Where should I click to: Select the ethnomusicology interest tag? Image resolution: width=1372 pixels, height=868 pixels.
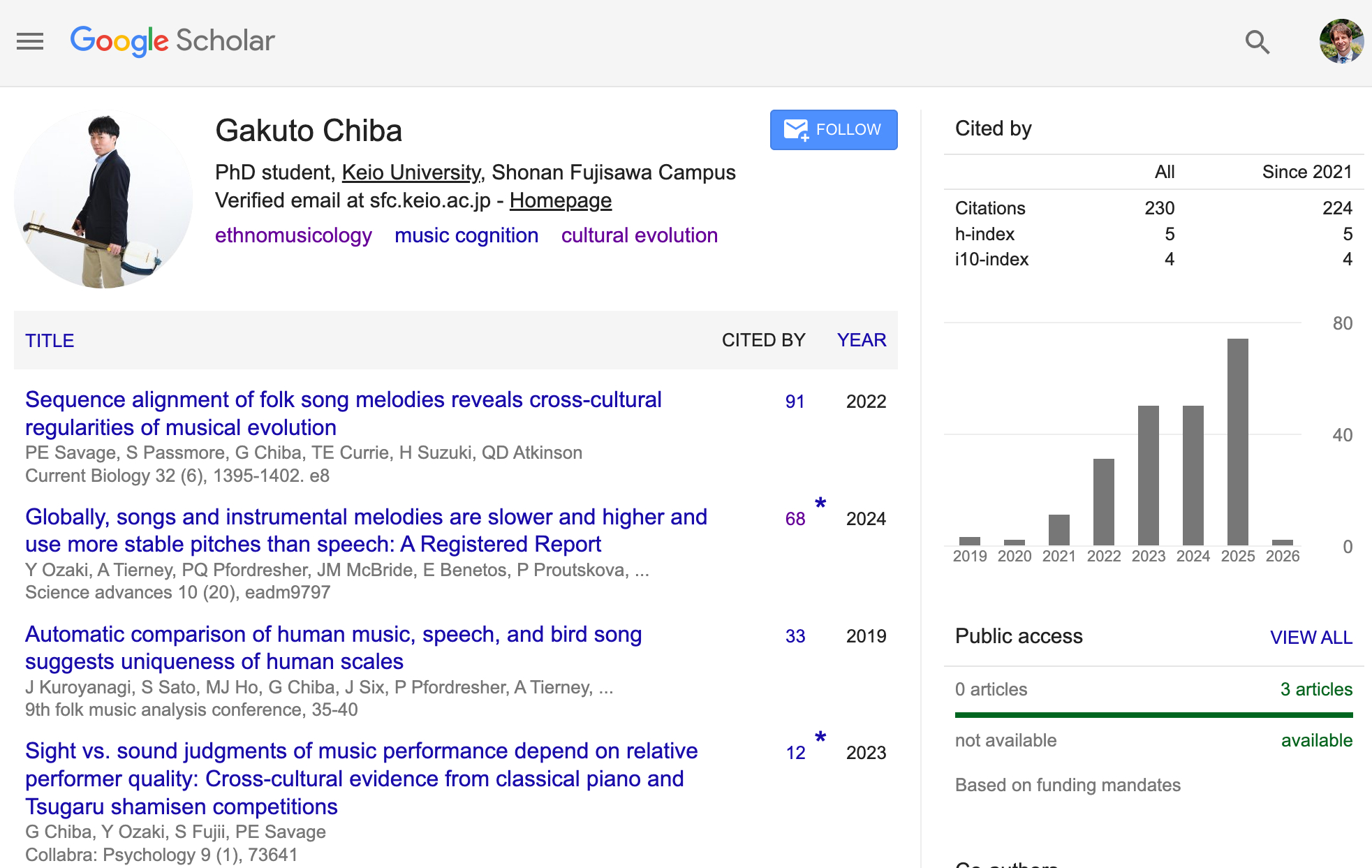click(x=293, y=235)
